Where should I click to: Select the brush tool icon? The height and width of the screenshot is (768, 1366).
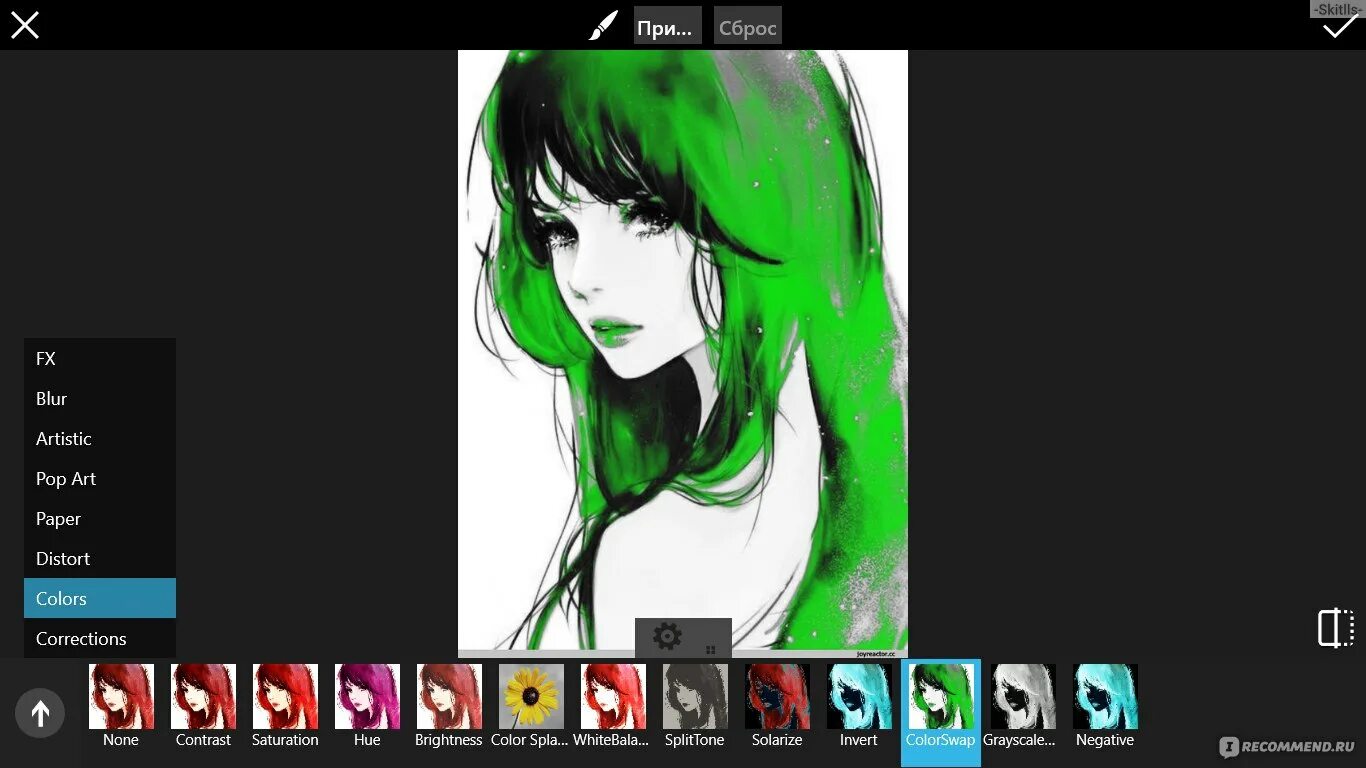603,26
